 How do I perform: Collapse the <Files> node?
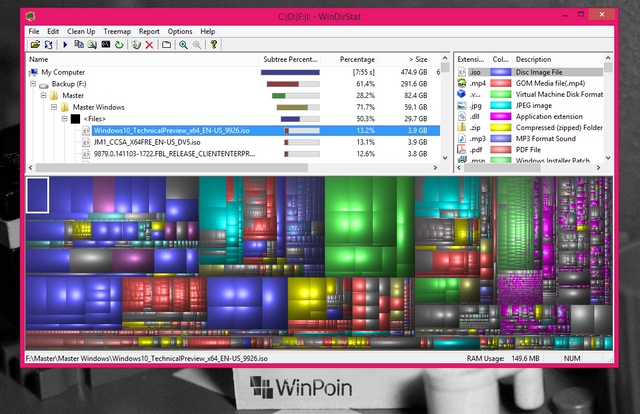pyautogui.click(x=64, y=119)
